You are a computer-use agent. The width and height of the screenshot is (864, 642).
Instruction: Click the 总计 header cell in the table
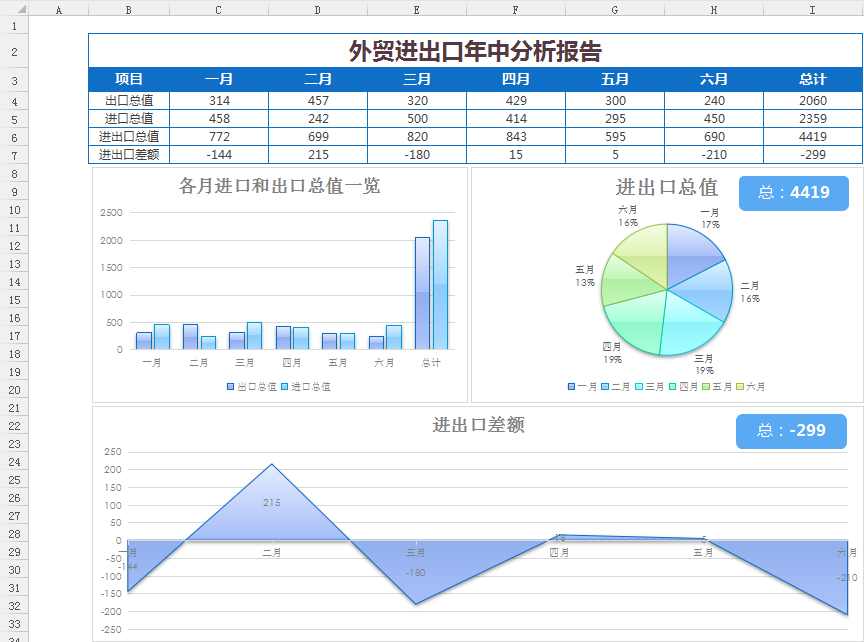(x=812, y=80)
